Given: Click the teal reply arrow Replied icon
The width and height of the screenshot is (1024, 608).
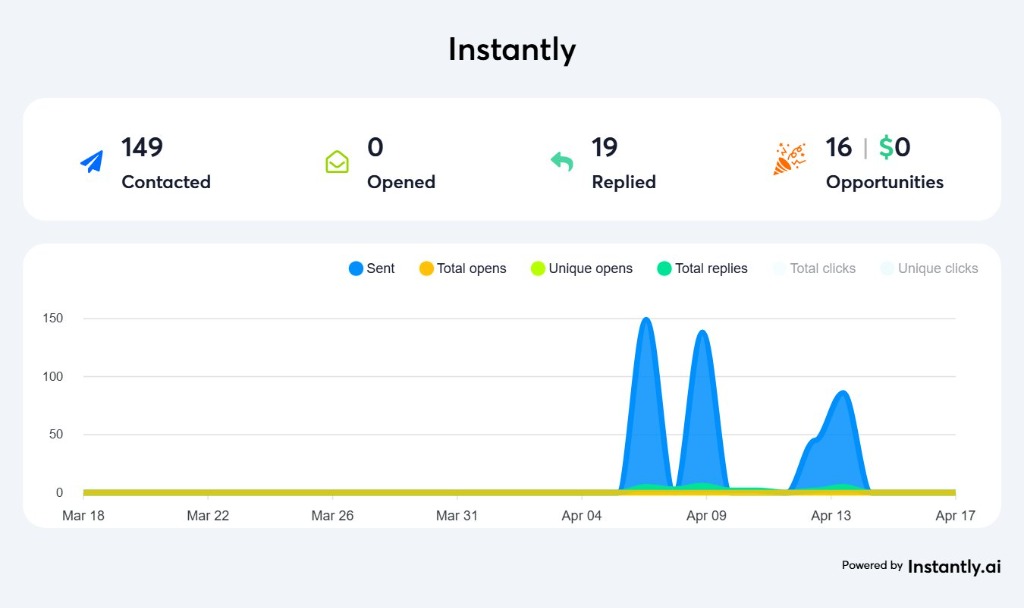Looking at the screenshot, I should pyautogui.click(x=563, y=161).
